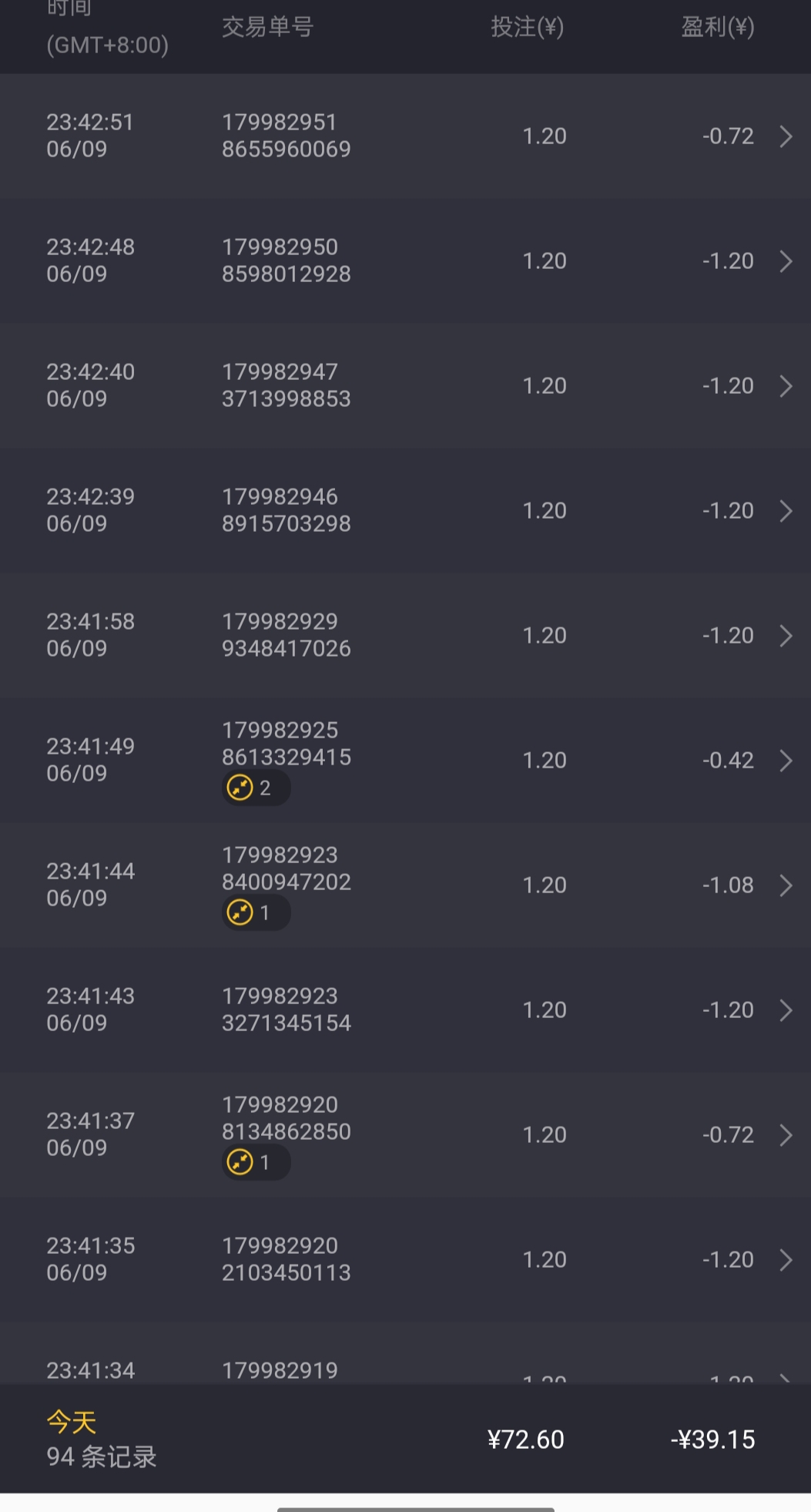Click the 投注(¥) column header
811x1512 pixels.
click(527, 28)
